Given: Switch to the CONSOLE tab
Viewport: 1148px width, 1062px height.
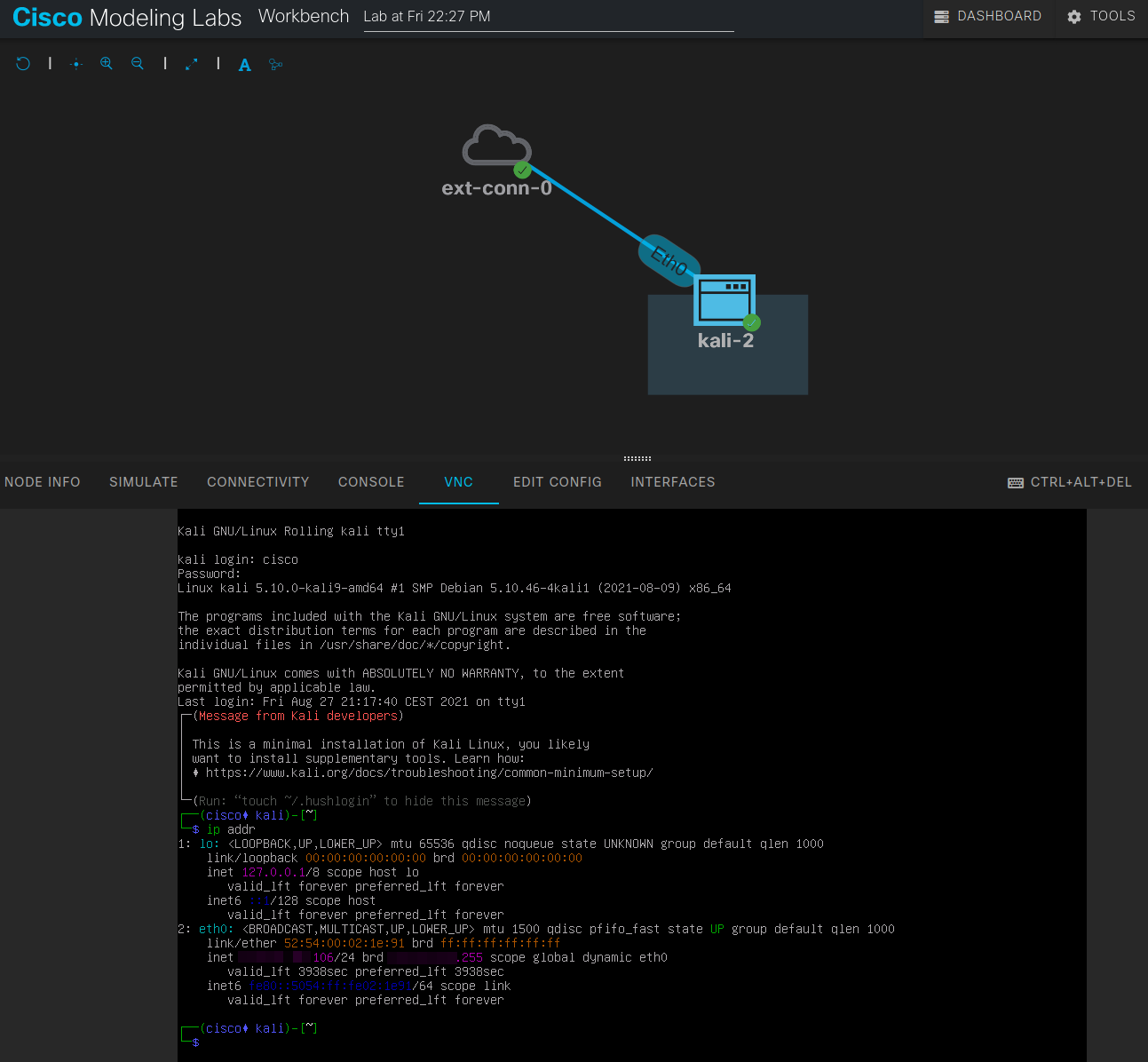Looking at the screenshot, I should [x=371, y=481].
